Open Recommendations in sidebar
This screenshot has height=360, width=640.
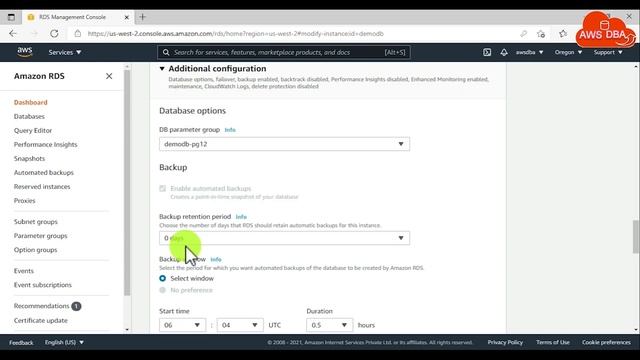(42, 306)
